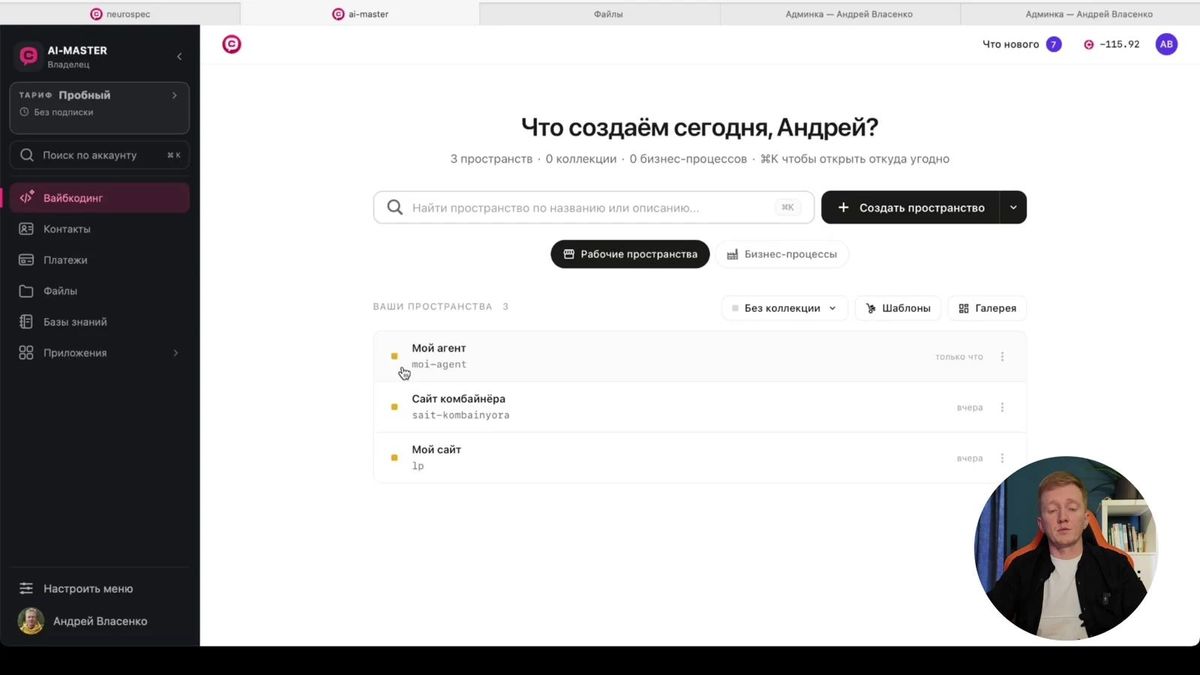Image resolution: width=1200 pixels, height=675 pixels.
Task: Click the Настроить меню sliders icon
Action: coord(27,589)
